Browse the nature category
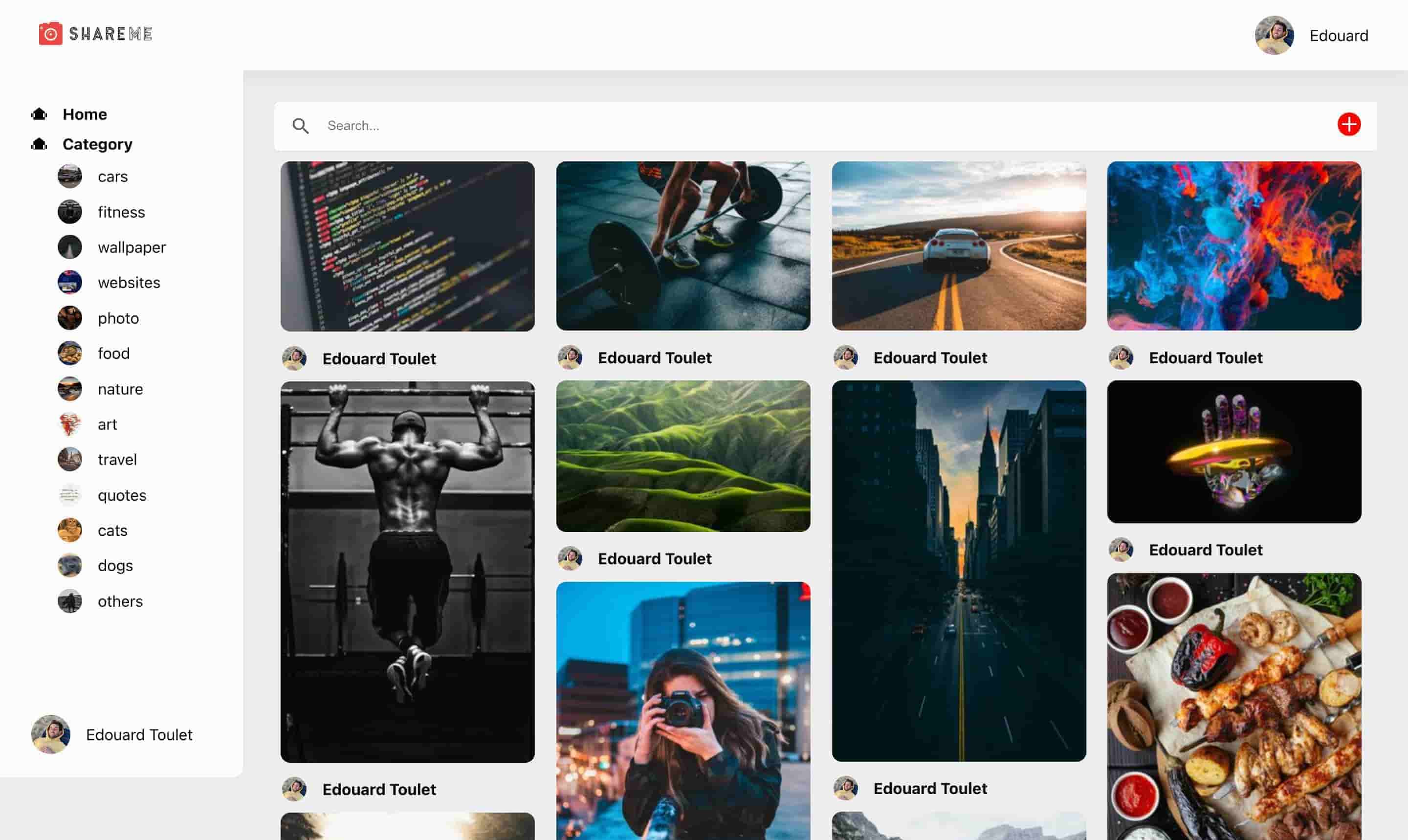This screenshot has width=1408, height=840. pos(120,389)
